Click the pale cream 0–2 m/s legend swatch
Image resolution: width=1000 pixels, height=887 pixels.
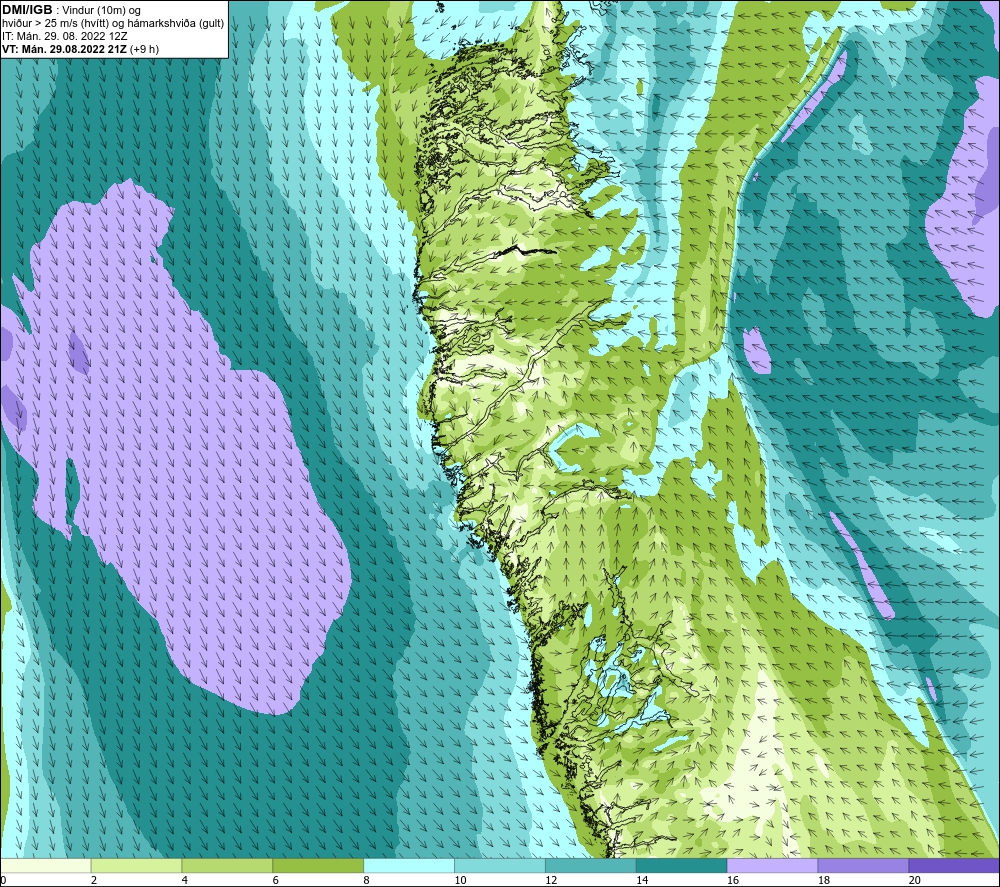pyautogui.click(x=46, y=865)
